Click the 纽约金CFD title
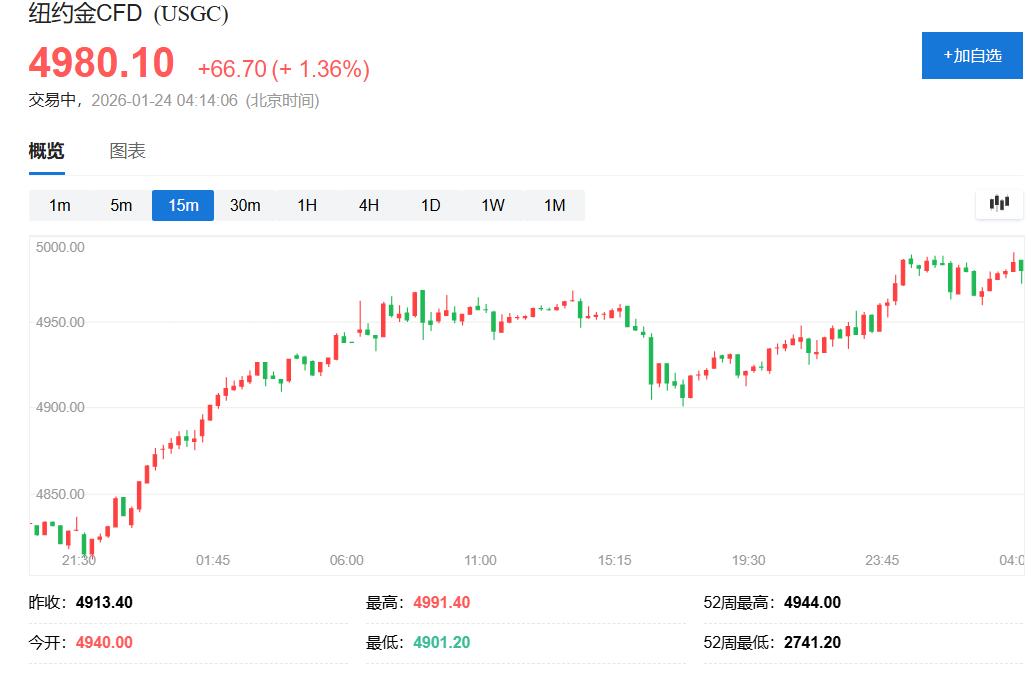The image size is (1031, 674). tap(86, 14)
